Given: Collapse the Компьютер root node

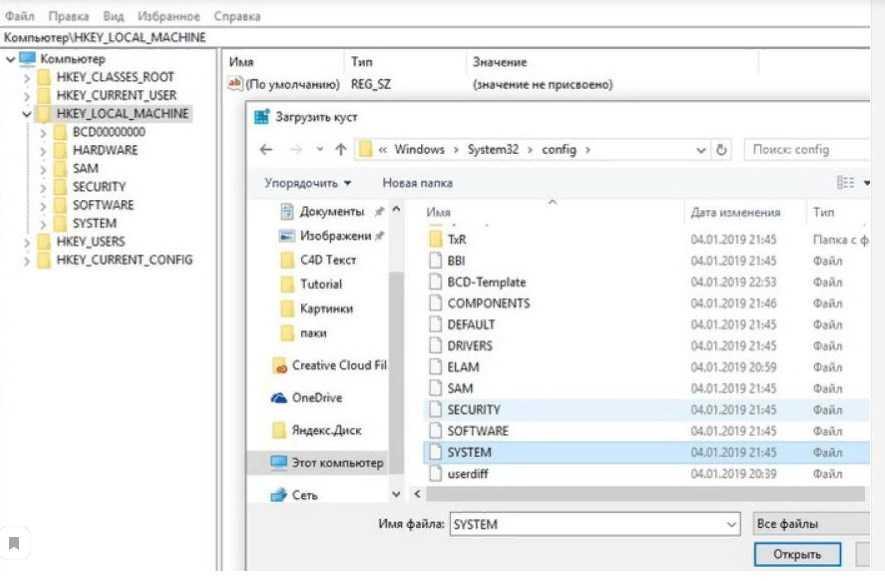Looking at the screenshot, I should point(10,59).
